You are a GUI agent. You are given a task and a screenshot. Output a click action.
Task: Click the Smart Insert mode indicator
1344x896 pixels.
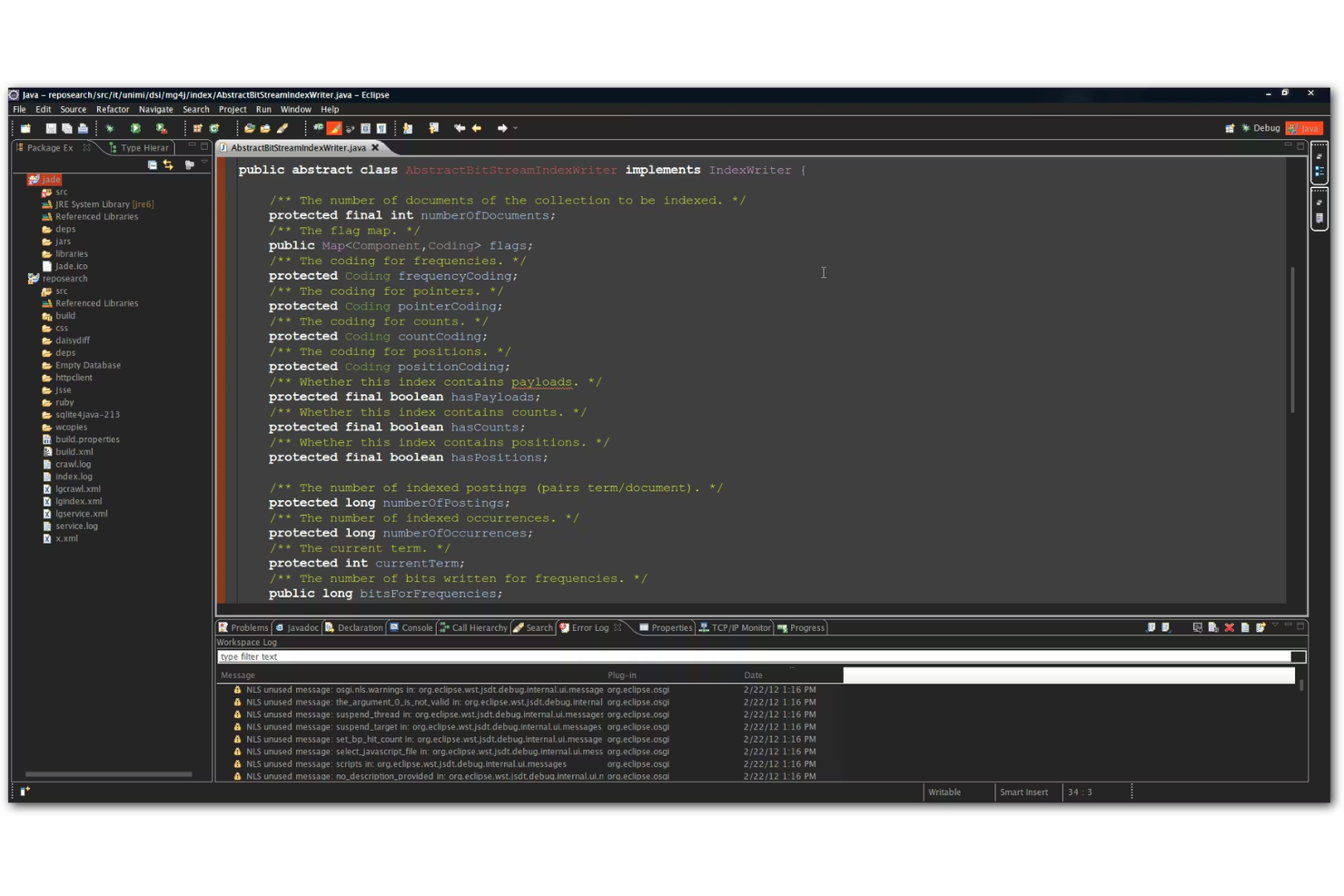pos(1024,792)
